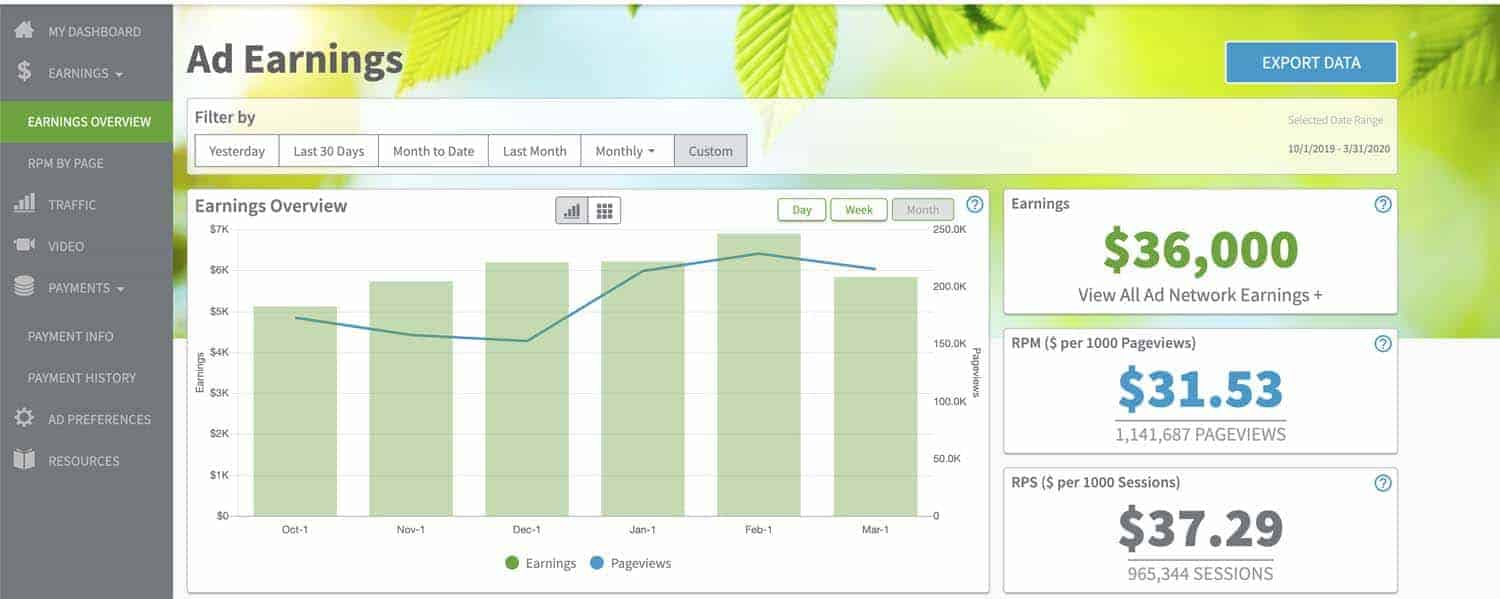Click the Resources book icon

click(24, 460)
